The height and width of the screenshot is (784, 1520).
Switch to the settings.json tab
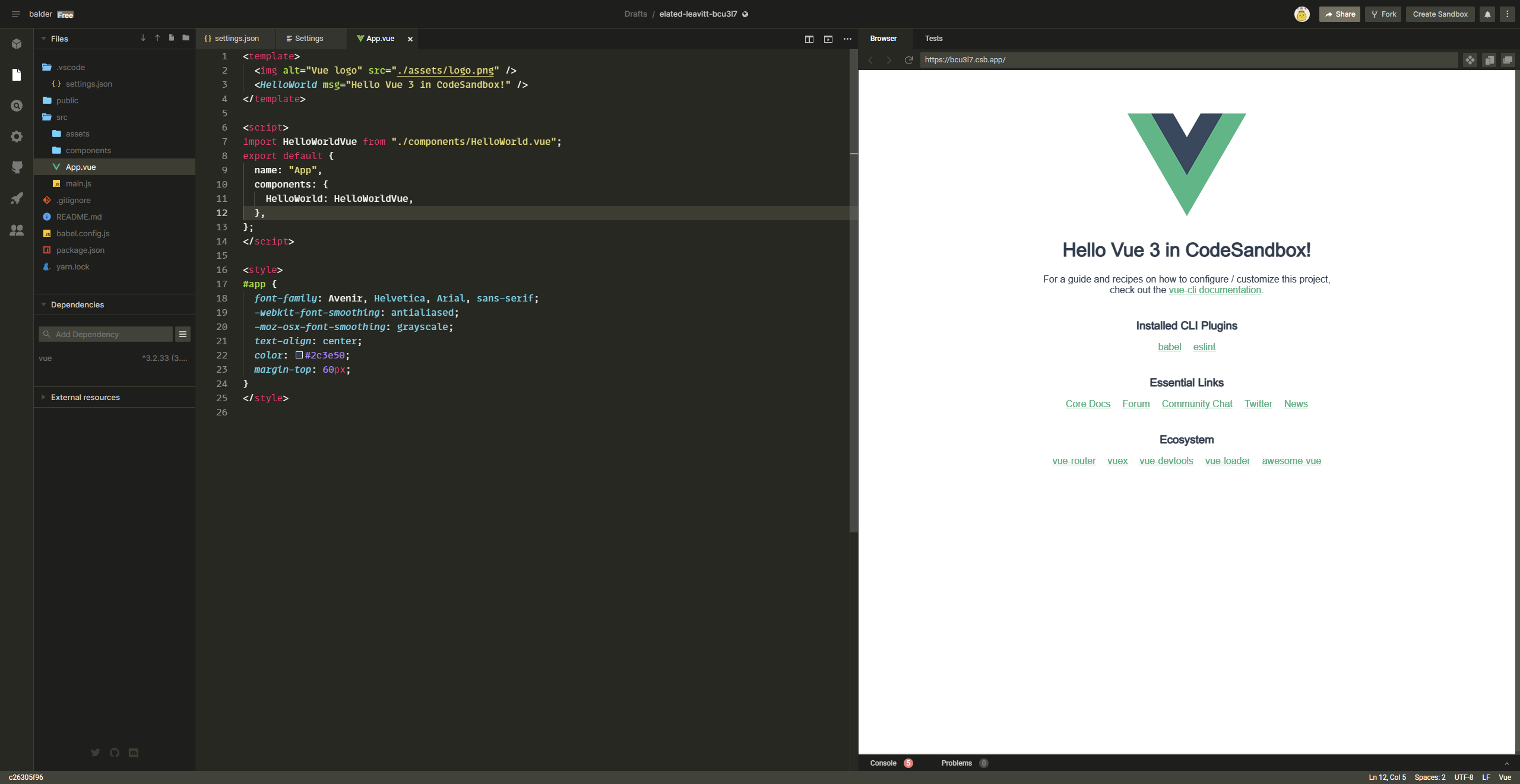pyautogui.click(x=236, y=39)
